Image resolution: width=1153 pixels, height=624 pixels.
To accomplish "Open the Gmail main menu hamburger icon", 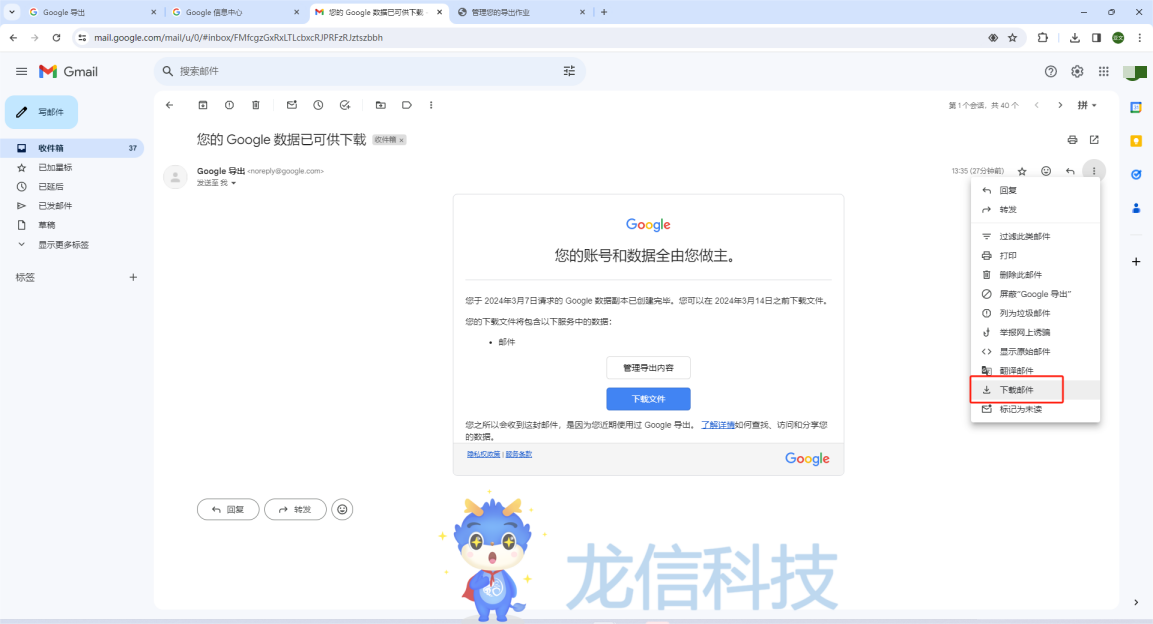I will point(21,71).
